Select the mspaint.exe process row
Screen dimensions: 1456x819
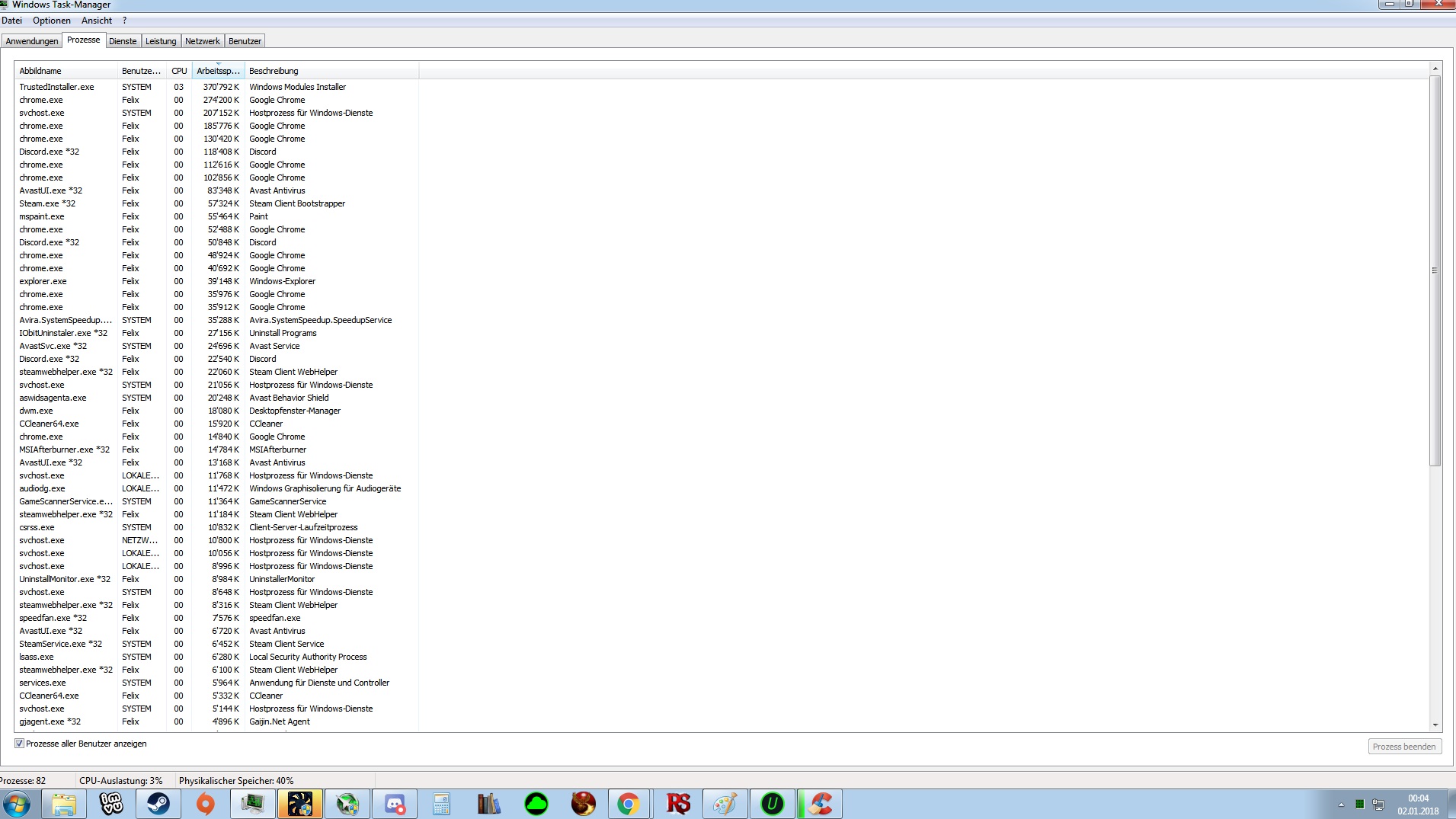[216, 216]
